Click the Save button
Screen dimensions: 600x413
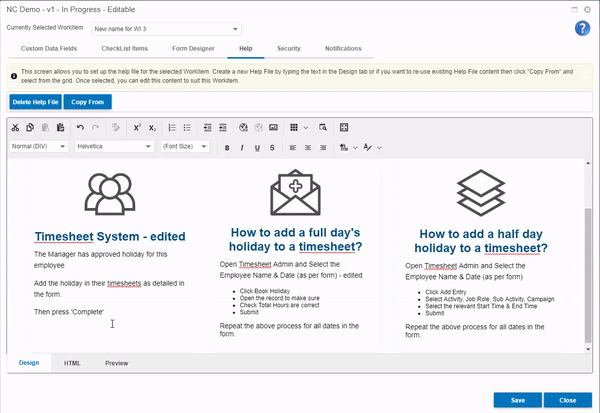click(518, 400)
